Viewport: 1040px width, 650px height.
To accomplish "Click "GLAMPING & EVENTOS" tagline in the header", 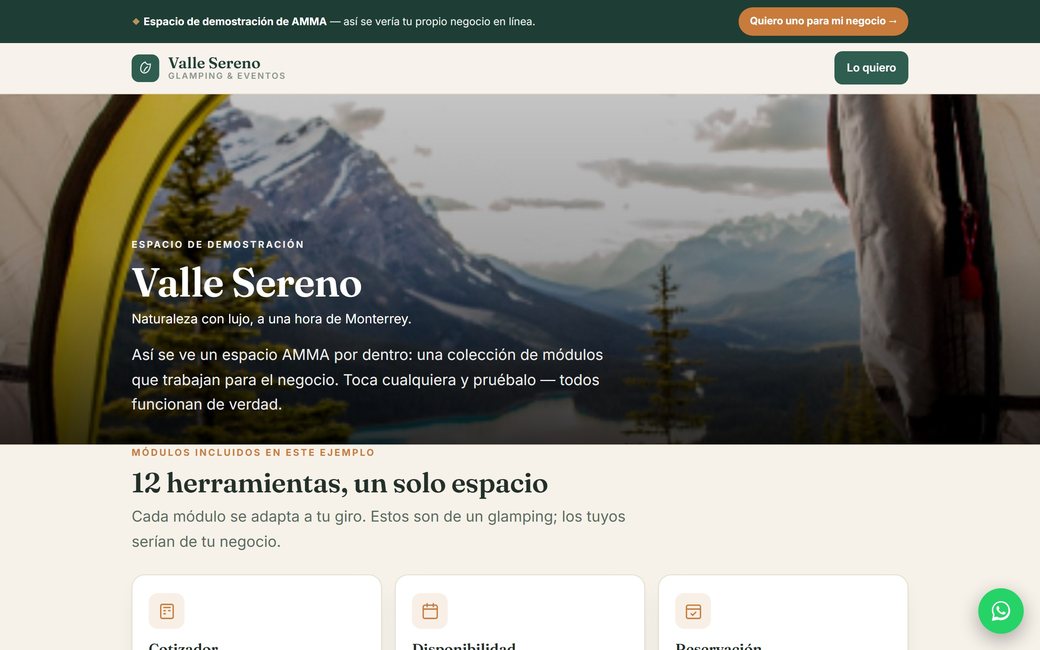I will point(227,76).
